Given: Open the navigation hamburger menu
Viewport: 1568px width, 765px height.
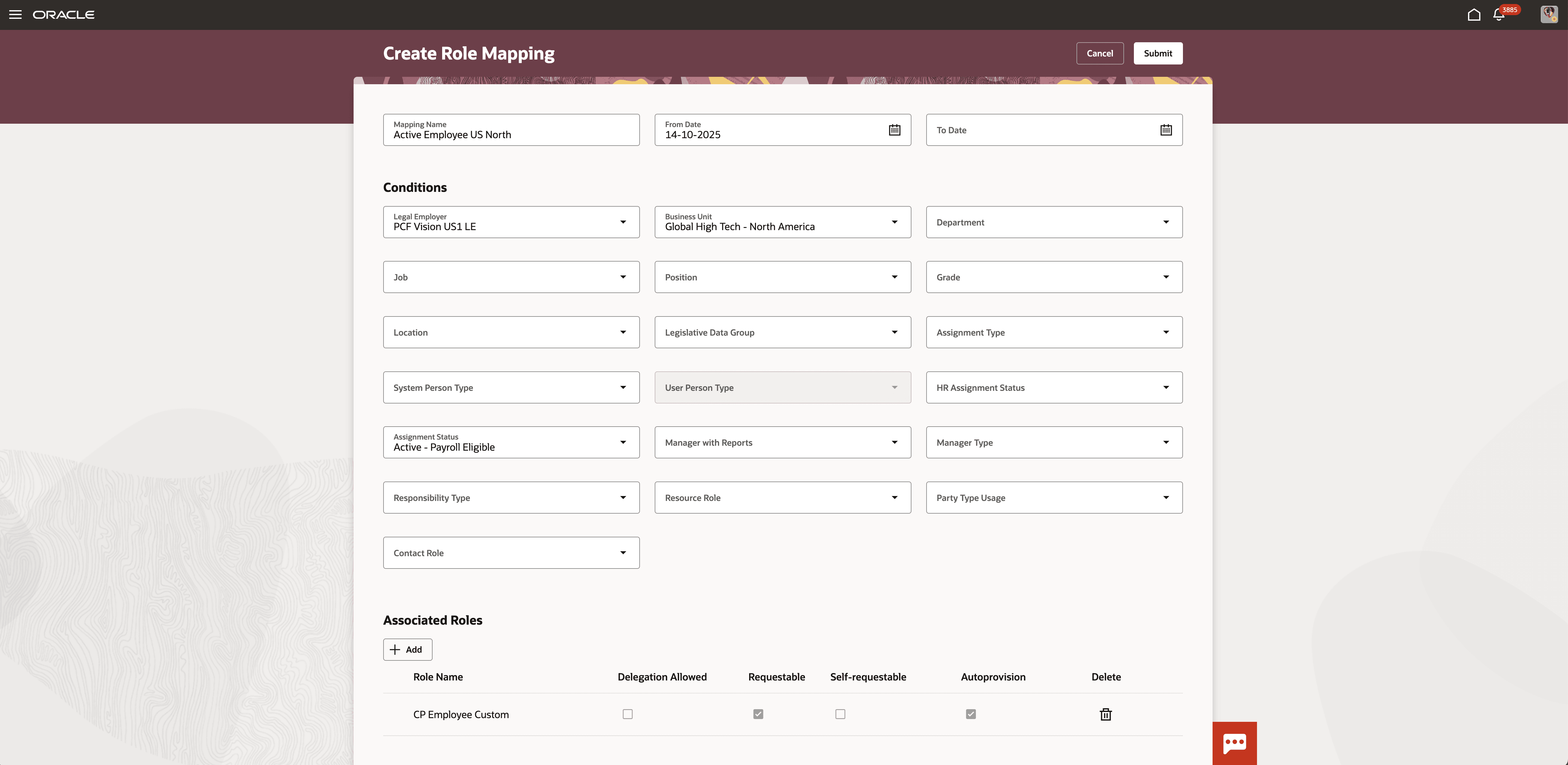Looking at the screenshot, I should point(15,14).
